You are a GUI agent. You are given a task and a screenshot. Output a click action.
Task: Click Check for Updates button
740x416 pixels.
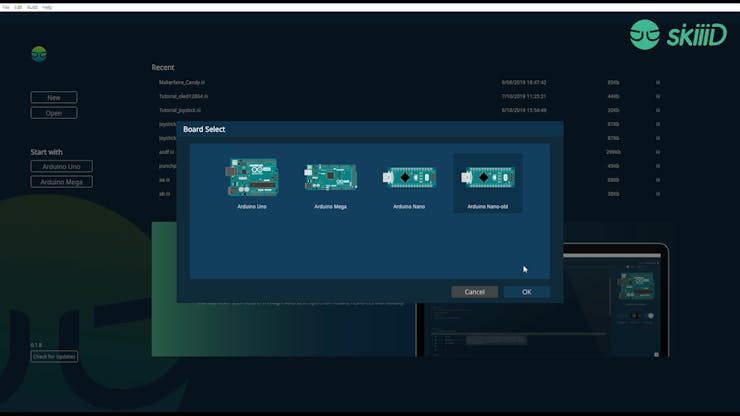tap(54, 357)
